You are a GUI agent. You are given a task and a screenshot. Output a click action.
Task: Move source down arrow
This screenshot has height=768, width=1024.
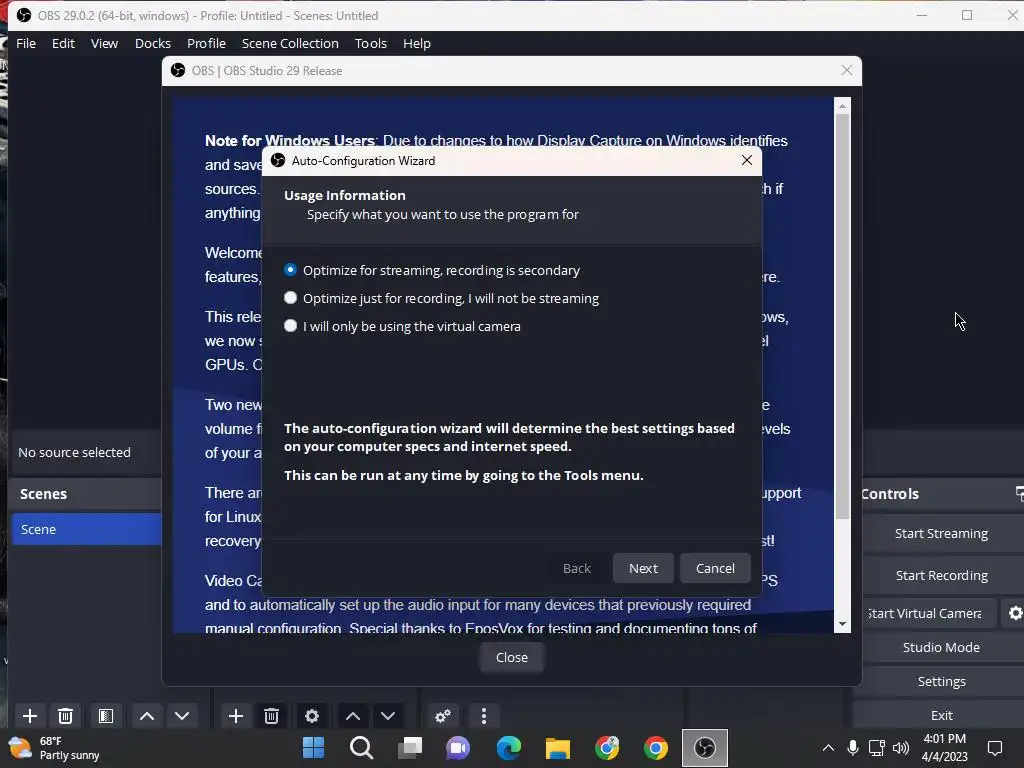pyautogui.click(x=388, y=716)
